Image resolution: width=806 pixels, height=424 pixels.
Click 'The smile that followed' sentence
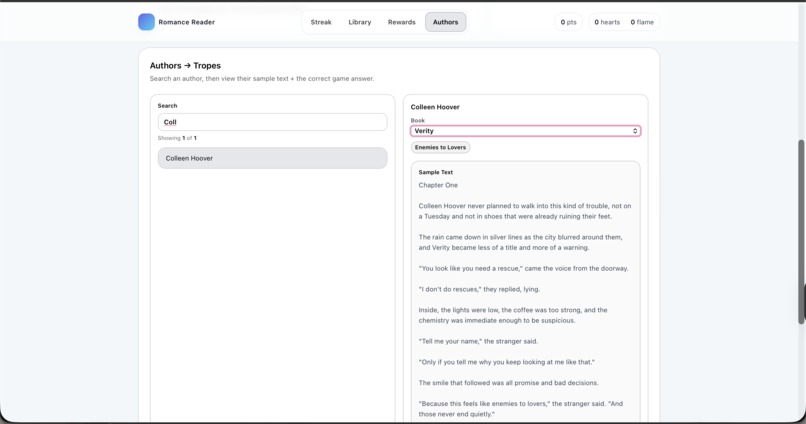coord(508,383)
